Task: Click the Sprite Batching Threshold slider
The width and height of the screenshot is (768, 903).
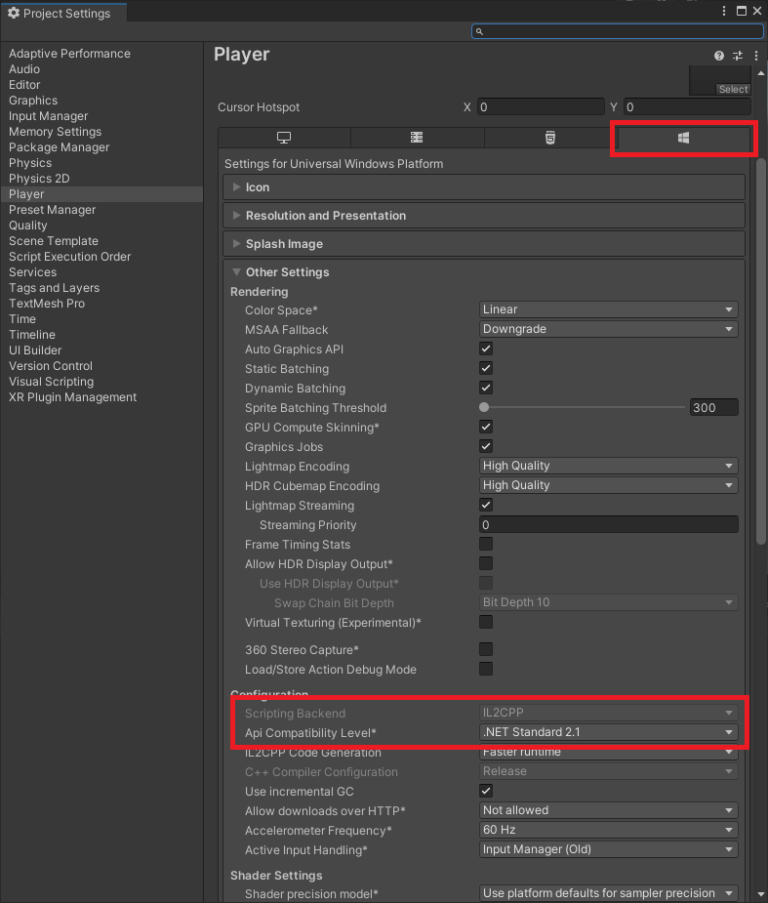Action: (483, 407)
